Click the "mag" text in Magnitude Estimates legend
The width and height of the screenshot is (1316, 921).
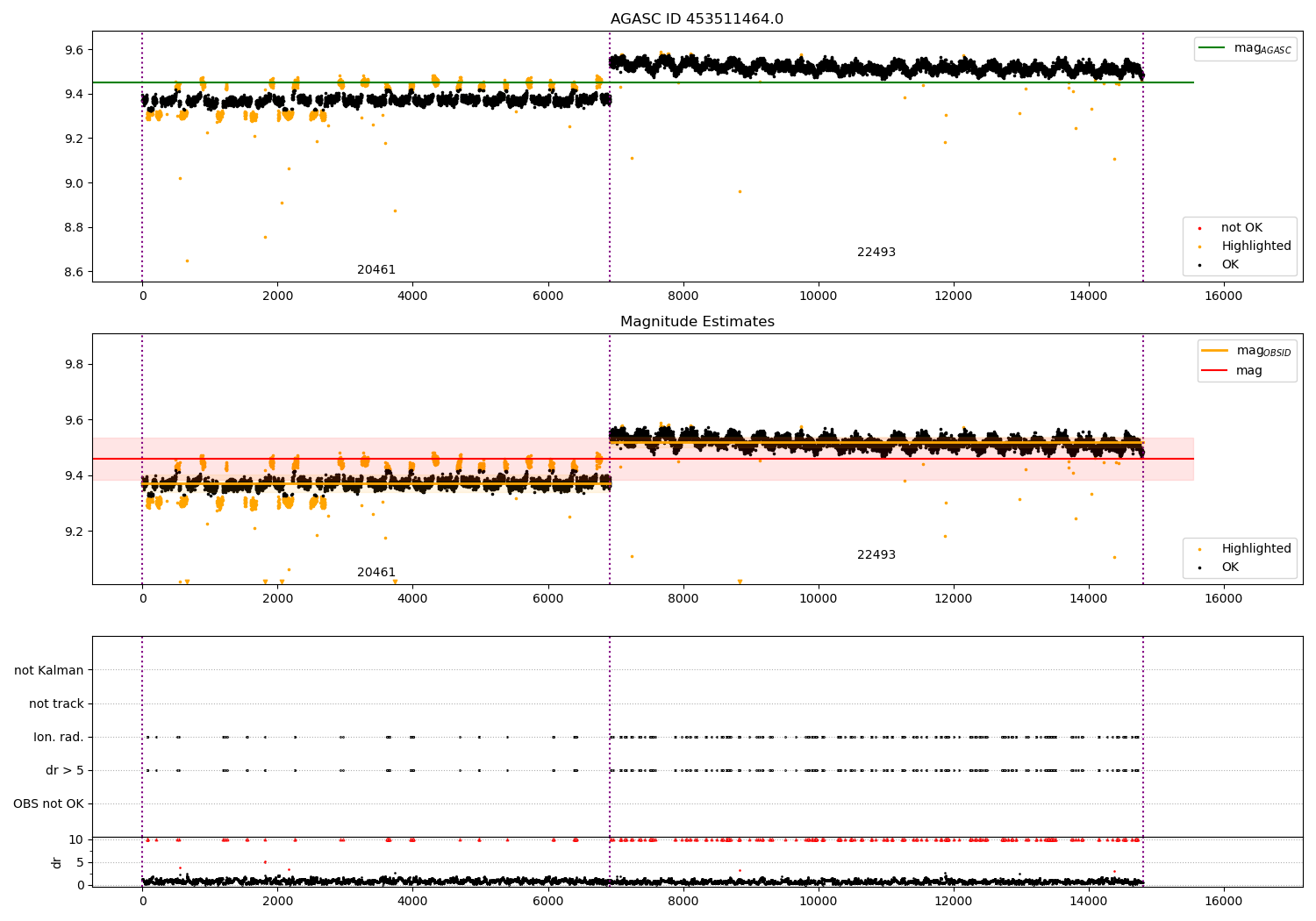pyautogui.click(x=1249, y=371)
